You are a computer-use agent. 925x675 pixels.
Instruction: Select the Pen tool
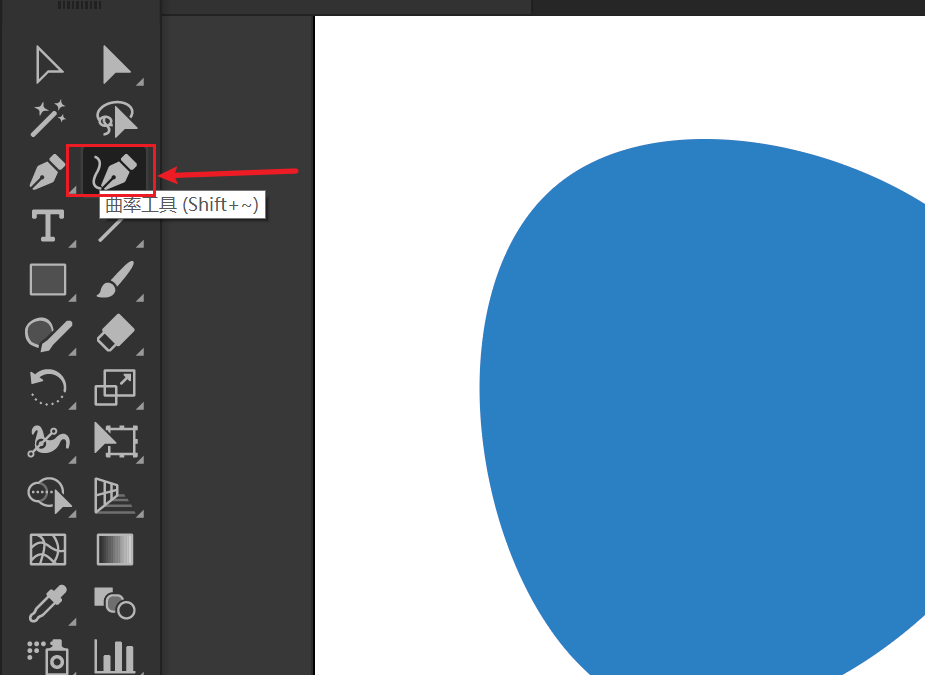pyautogui.click(x=47, y=172)
